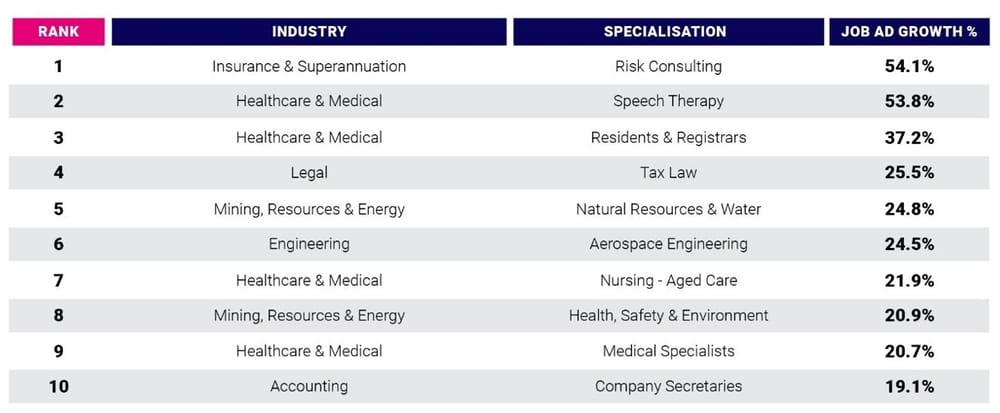1000x413 pixels.
Task: Click the JOB AD GROWTH % header
Action: (908, 31)
